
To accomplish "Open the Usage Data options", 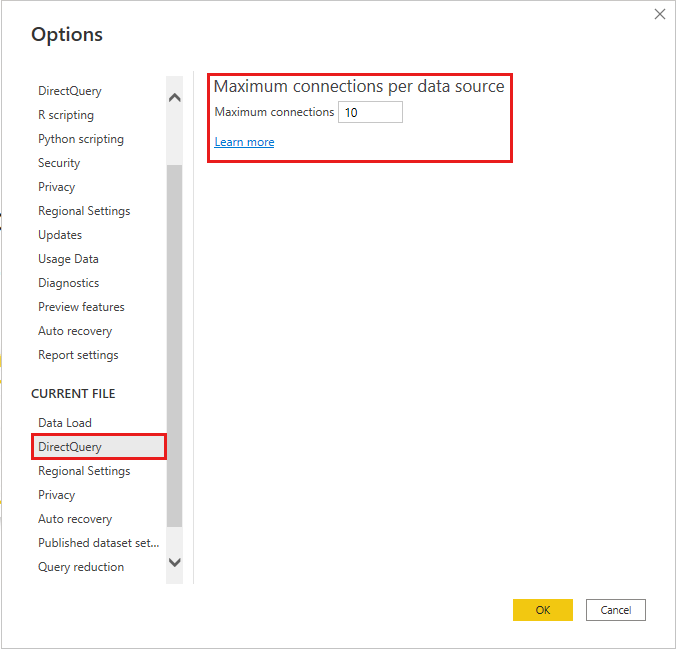I will (68, 259).
